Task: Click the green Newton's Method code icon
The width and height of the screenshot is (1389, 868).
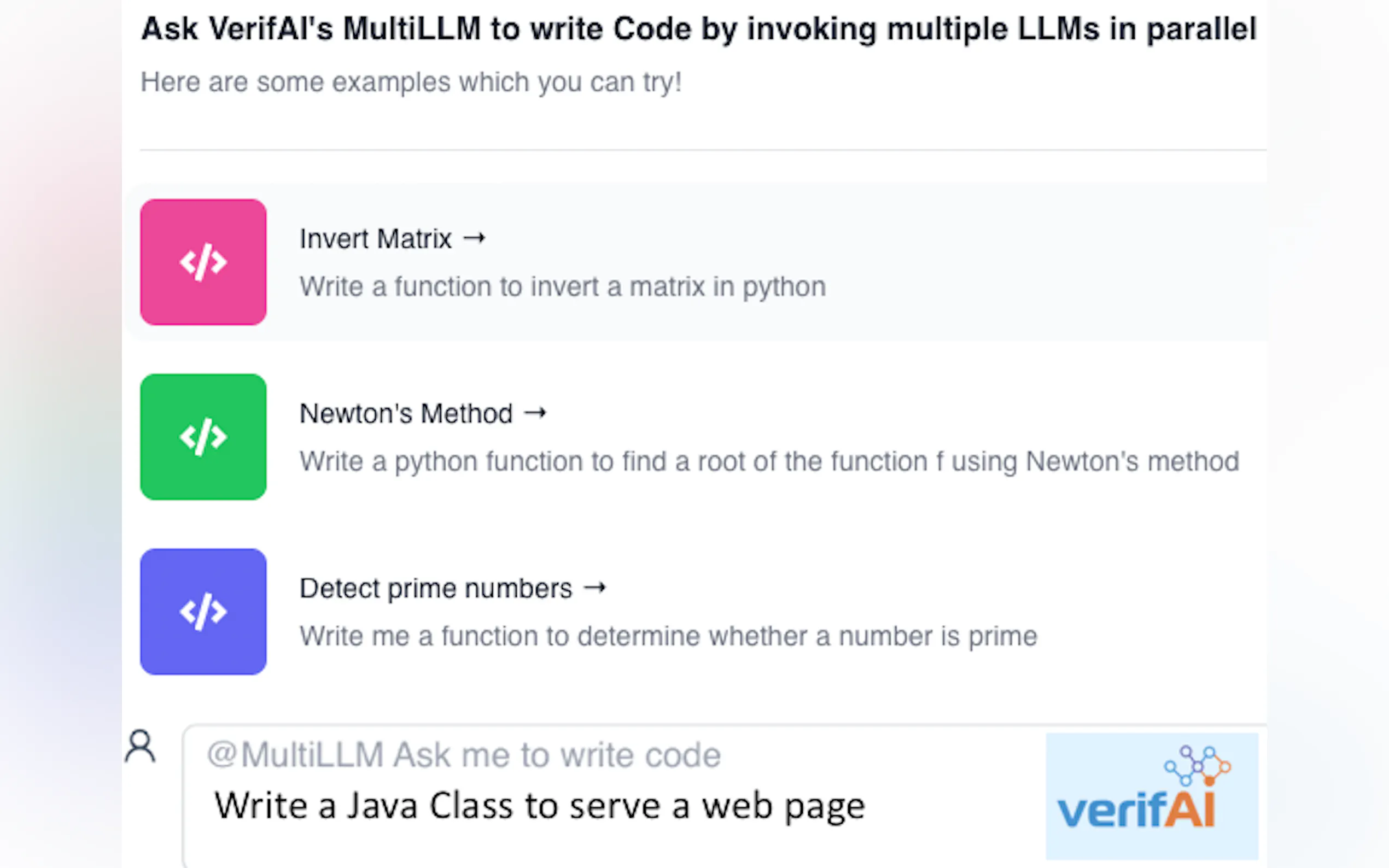Action: pos(203,437)
